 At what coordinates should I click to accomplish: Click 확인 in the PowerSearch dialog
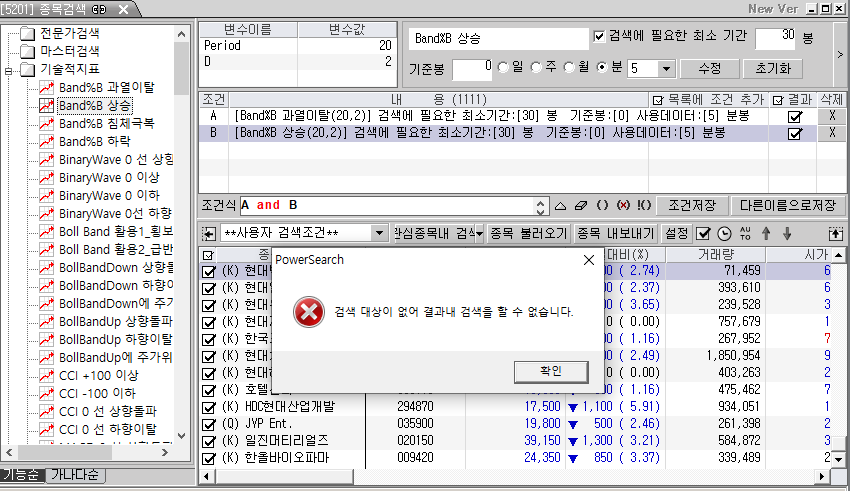551,371
